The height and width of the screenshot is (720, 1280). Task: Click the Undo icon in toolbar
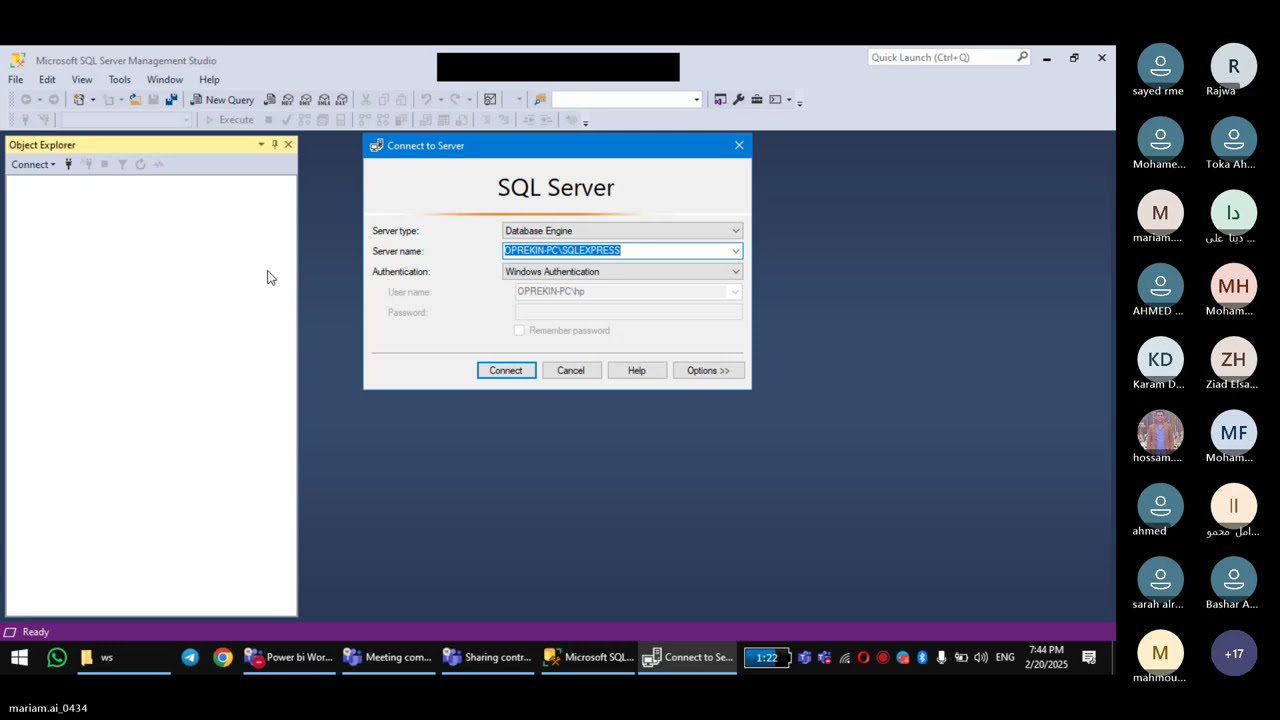point(426,99)
